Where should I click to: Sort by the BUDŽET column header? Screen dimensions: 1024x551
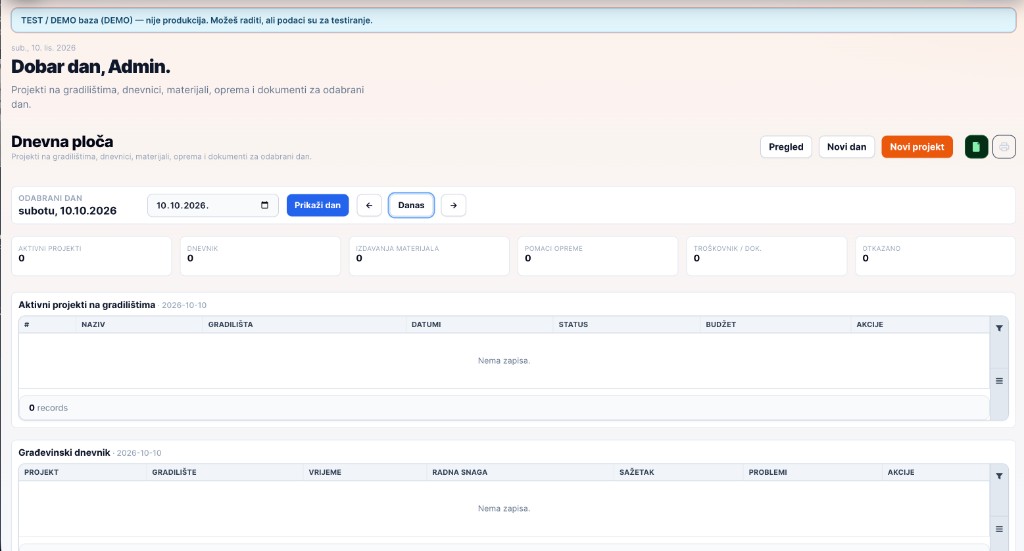[x=721, y=324]
